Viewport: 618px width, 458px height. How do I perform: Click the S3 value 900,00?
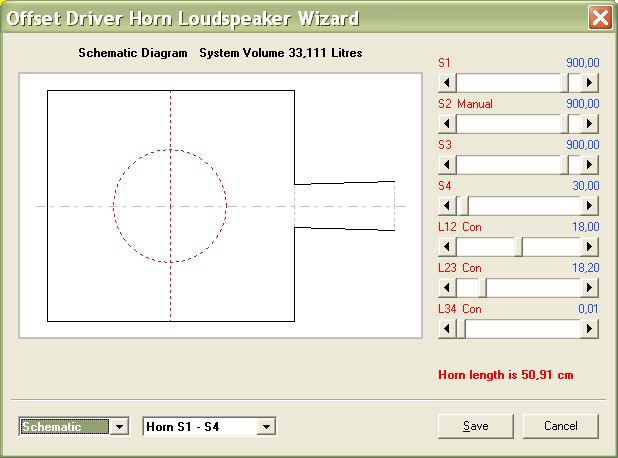click(583, 145)
